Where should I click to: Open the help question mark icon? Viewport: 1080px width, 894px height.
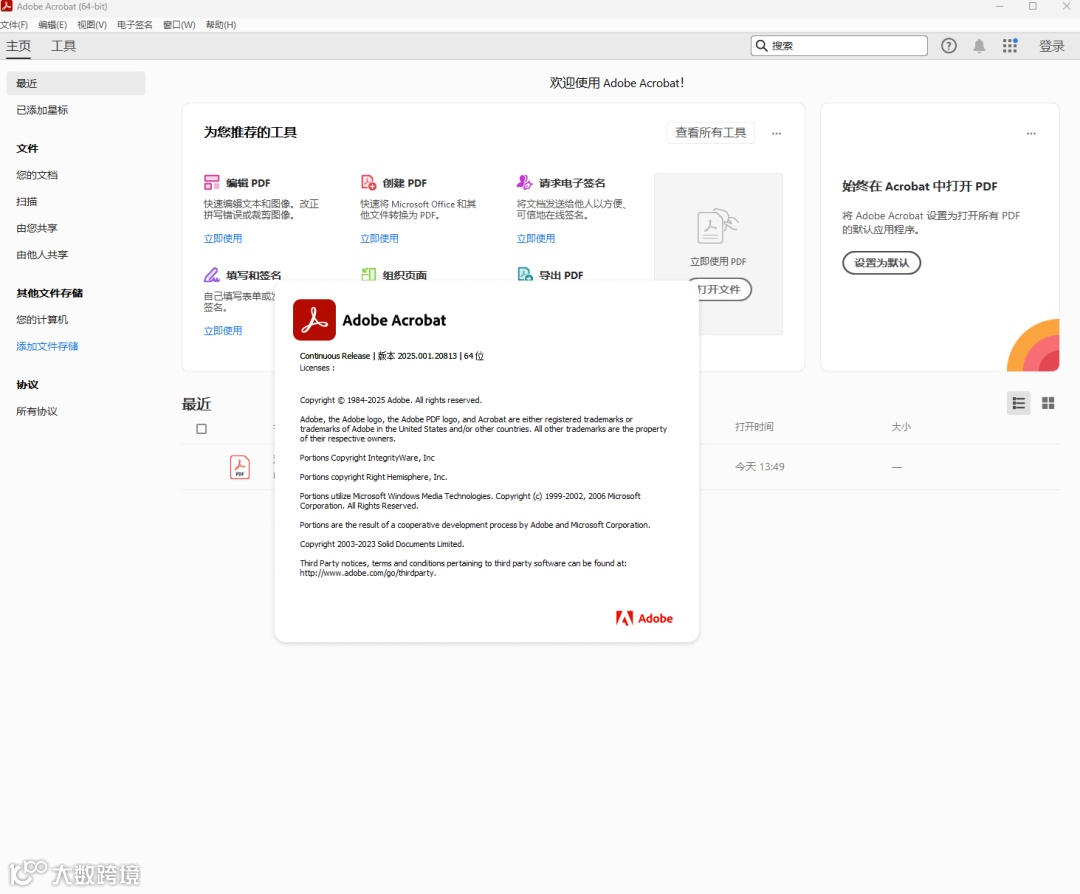click(x=948, y=45)
